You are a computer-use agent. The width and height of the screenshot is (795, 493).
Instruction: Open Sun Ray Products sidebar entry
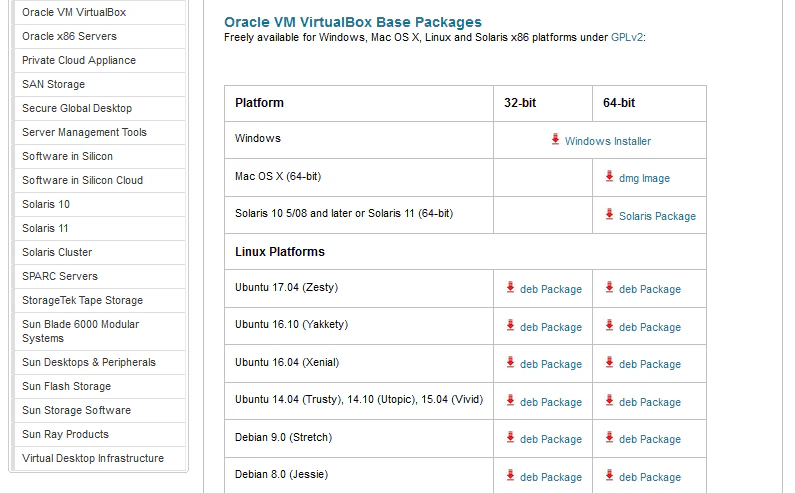(100, 435)
